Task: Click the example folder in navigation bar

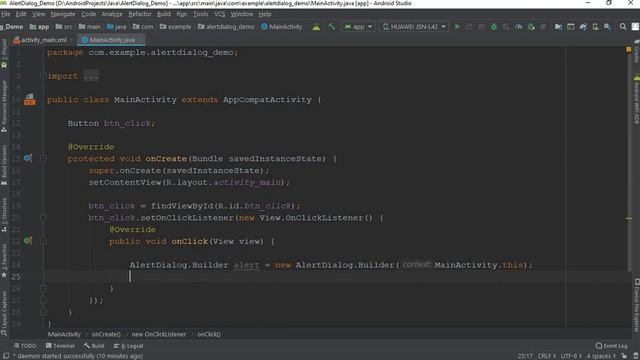Action: pos(176,27)
